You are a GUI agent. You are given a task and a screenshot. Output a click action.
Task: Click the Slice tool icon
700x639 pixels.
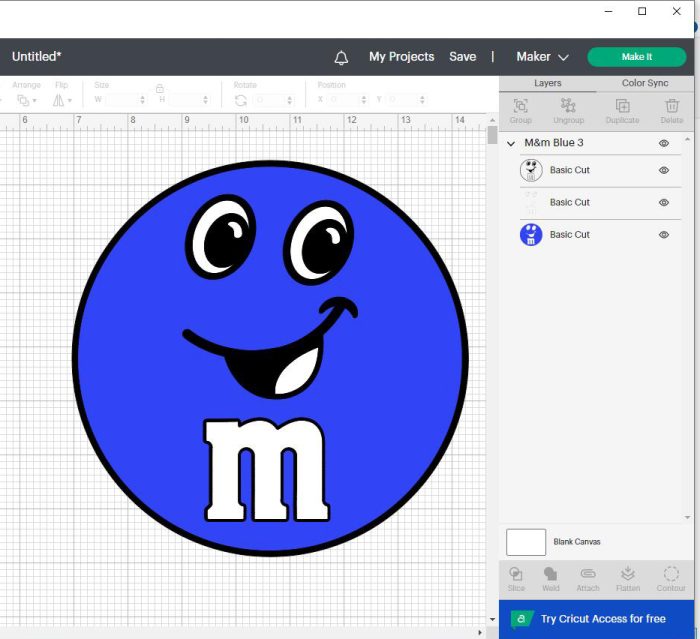tap(516, 573)
